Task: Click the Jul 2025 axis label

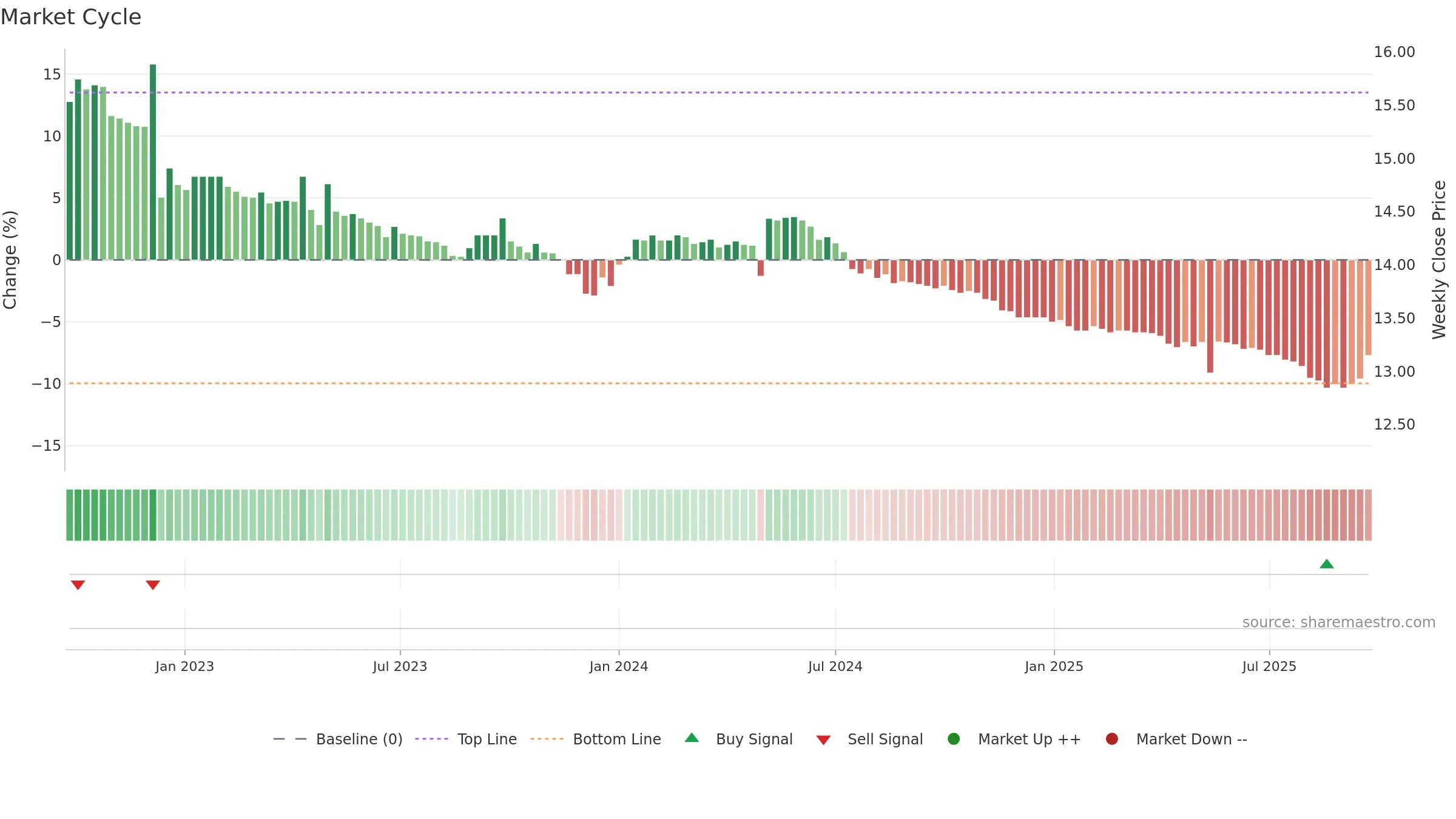Action: pos(1269,667)
